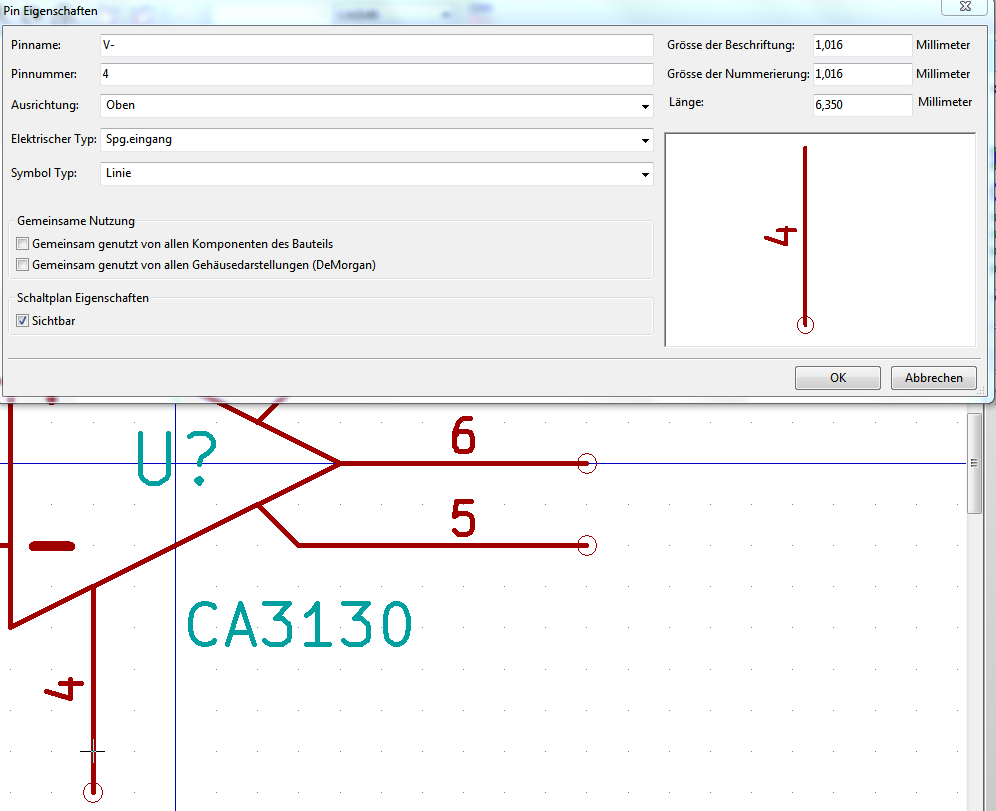996x811 pixels.
Task: Click the Grösse der Nummerierung value field
Action: (862, 74)
